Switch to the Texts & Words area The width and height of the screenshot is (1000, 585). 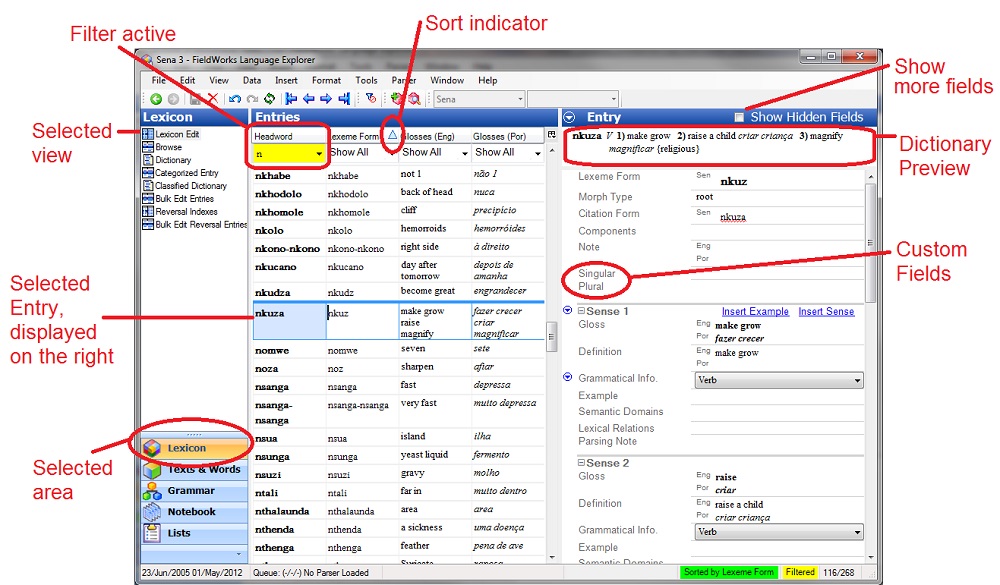194,470
